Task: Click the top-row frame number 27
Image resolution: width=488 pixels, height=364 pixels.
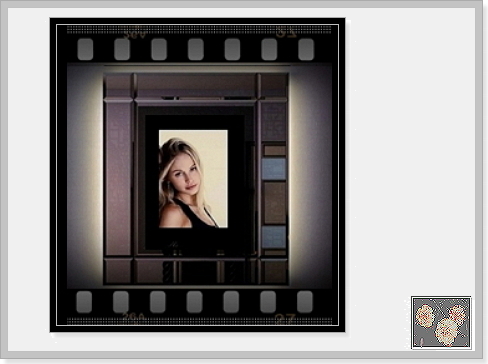Action: click(286, 33)
